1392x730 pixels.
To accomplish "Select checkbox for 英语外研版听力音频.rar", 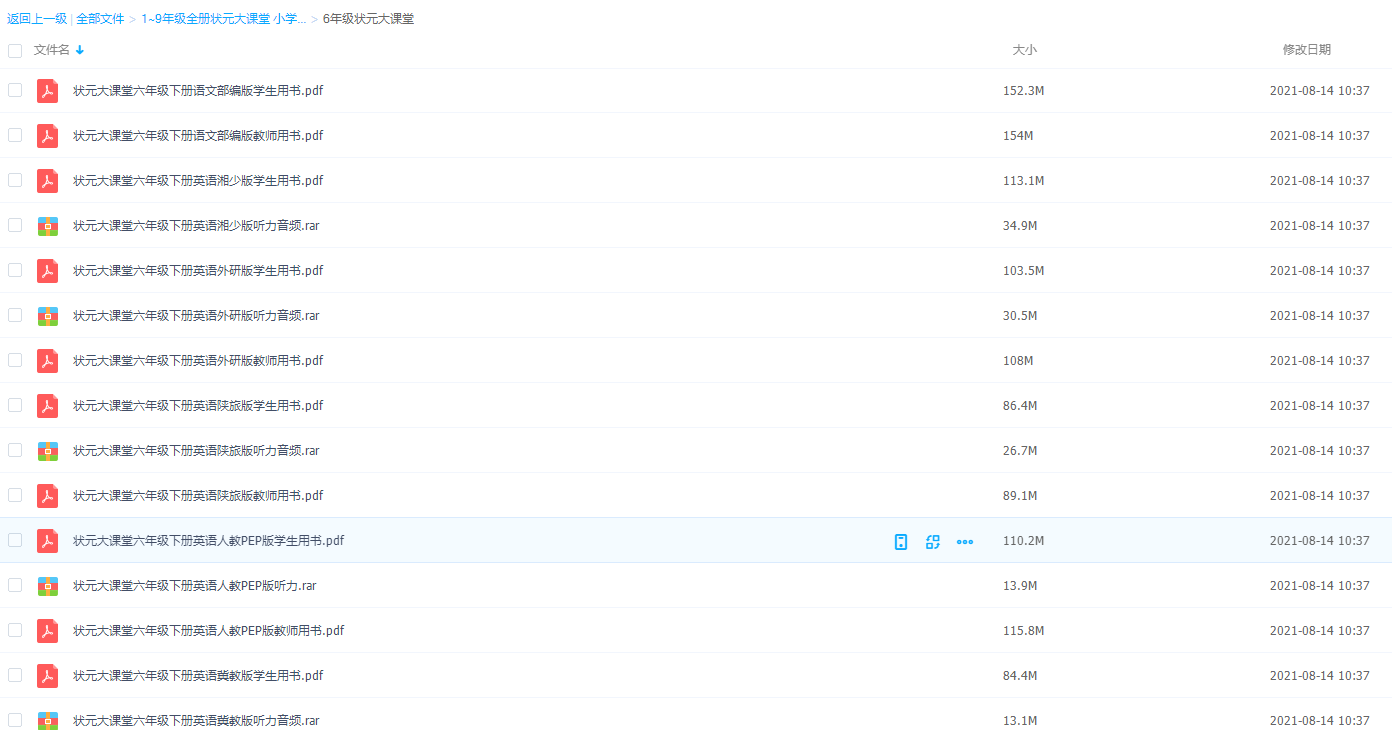I will click(x=15, y=315).
